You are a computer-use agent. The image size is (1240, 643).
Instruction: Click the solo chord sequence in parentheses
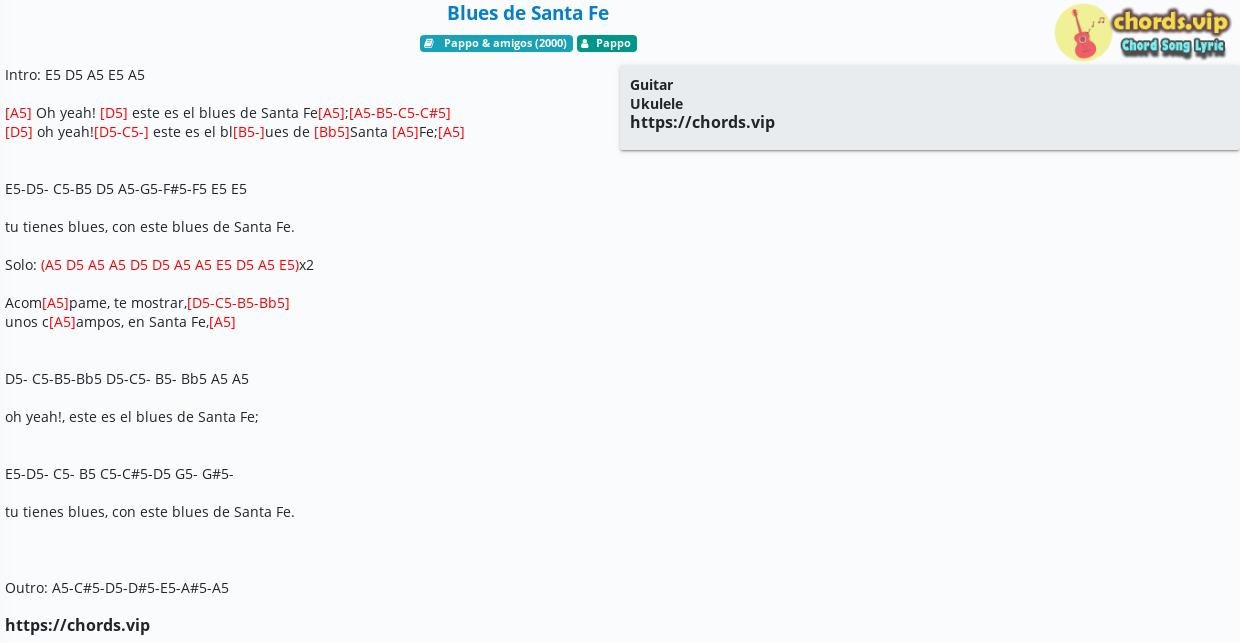click(170, 265)
